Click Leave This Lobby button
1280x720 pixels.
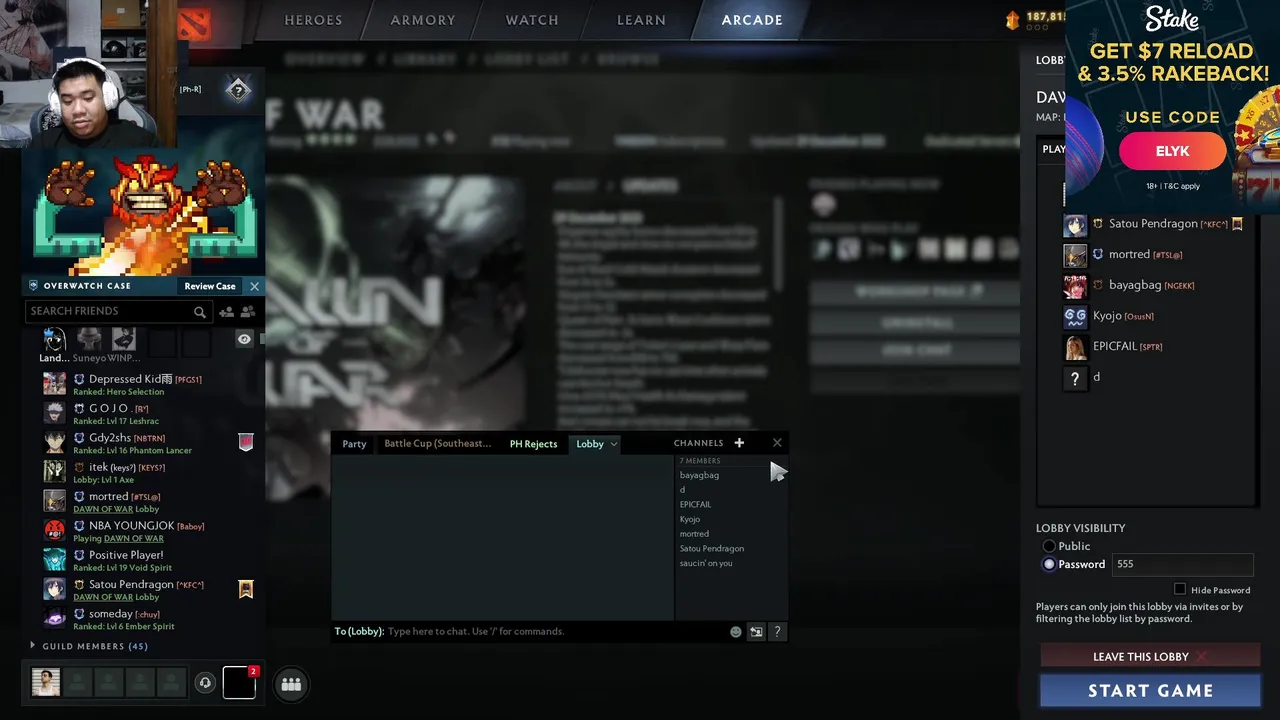point(1150,657)
